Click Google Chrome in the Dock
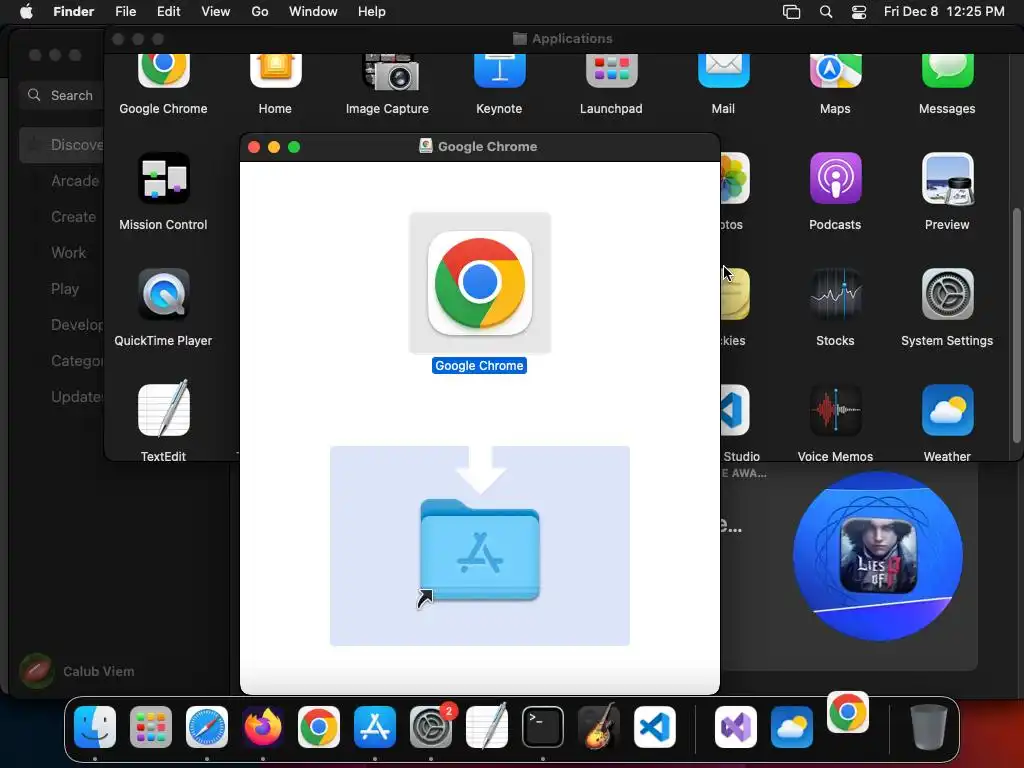 (x=319, y=727)
